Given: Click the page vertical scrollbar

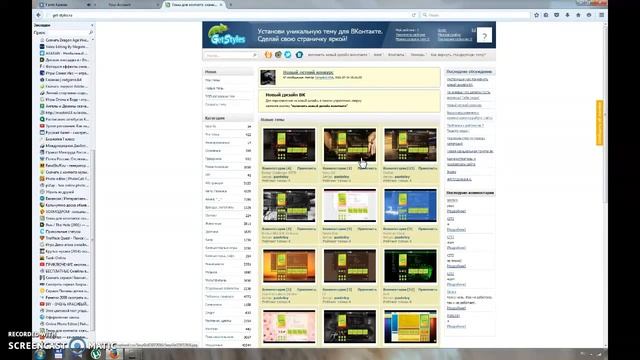Looking at the screenshot, I should coord(606,114).
